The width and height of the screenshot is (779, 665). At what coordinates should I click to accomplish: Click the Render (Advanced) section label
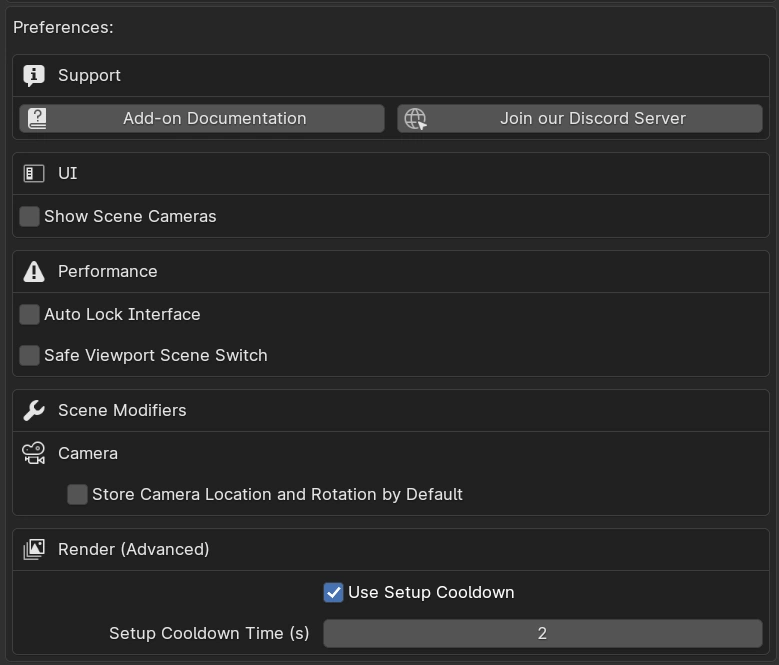click(134, 549)
